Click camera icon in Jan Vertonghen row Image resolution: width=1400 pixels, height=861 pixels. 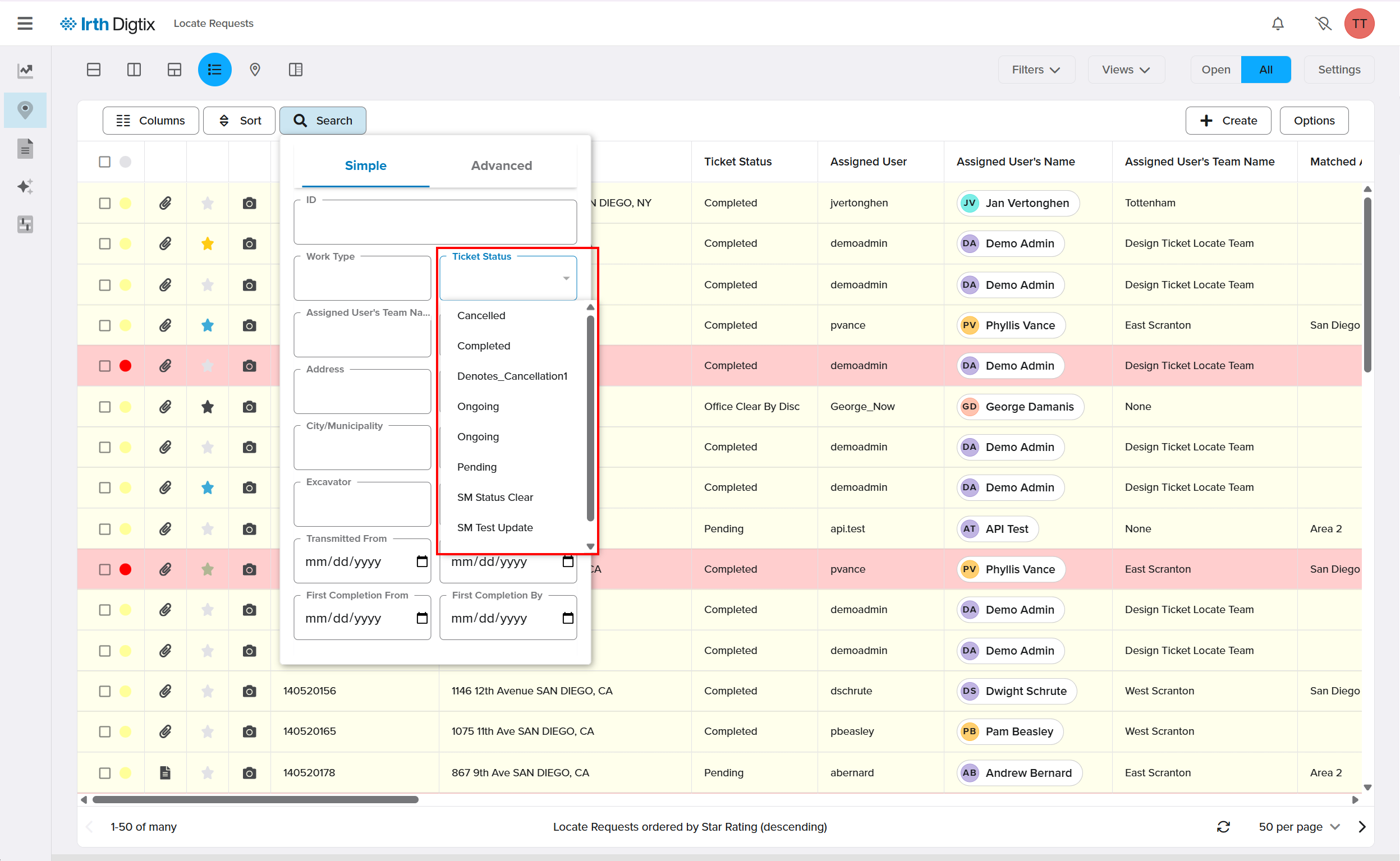pos(249,203)
